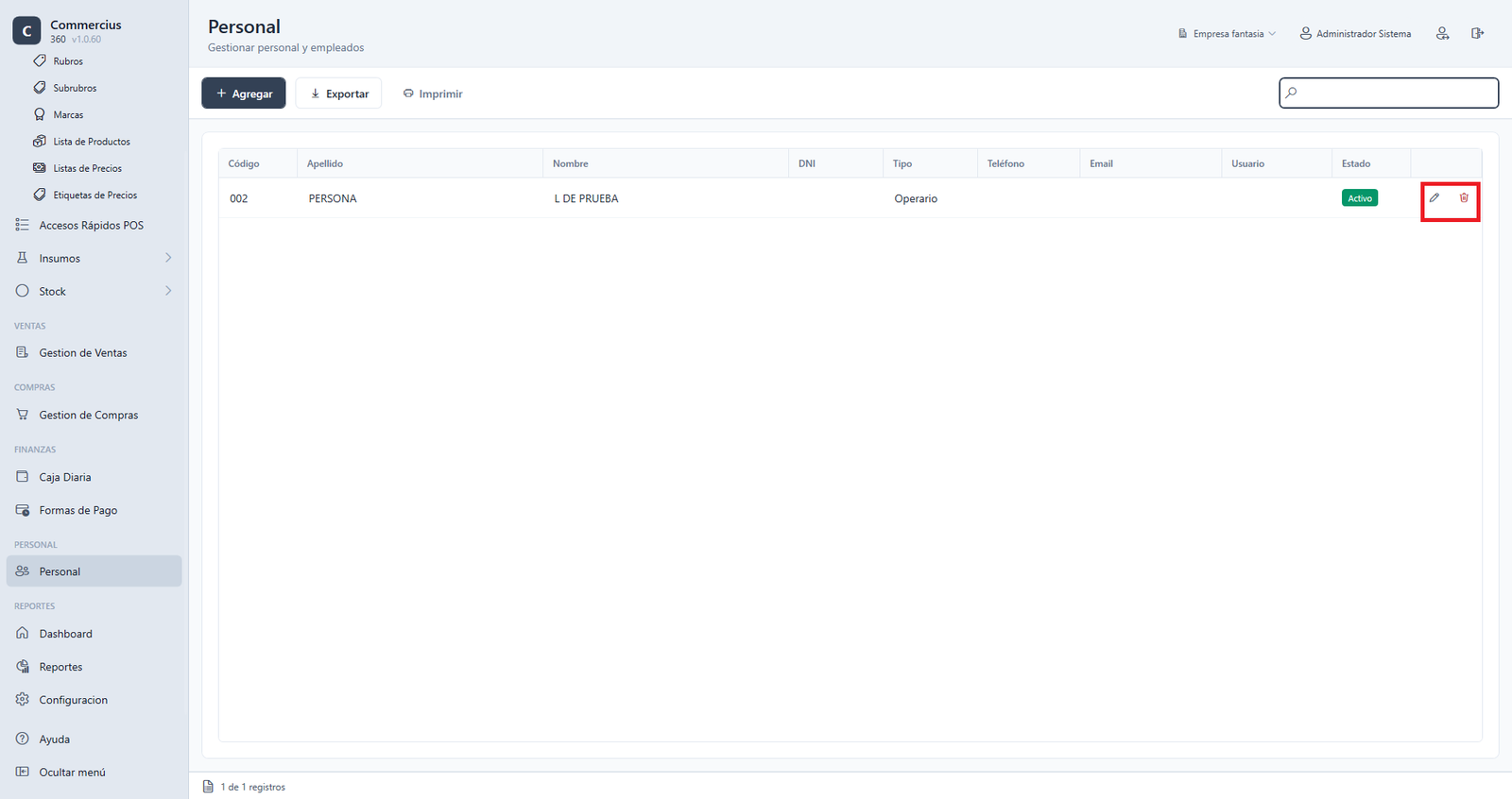Click the Imprimir button

[433, 93]
